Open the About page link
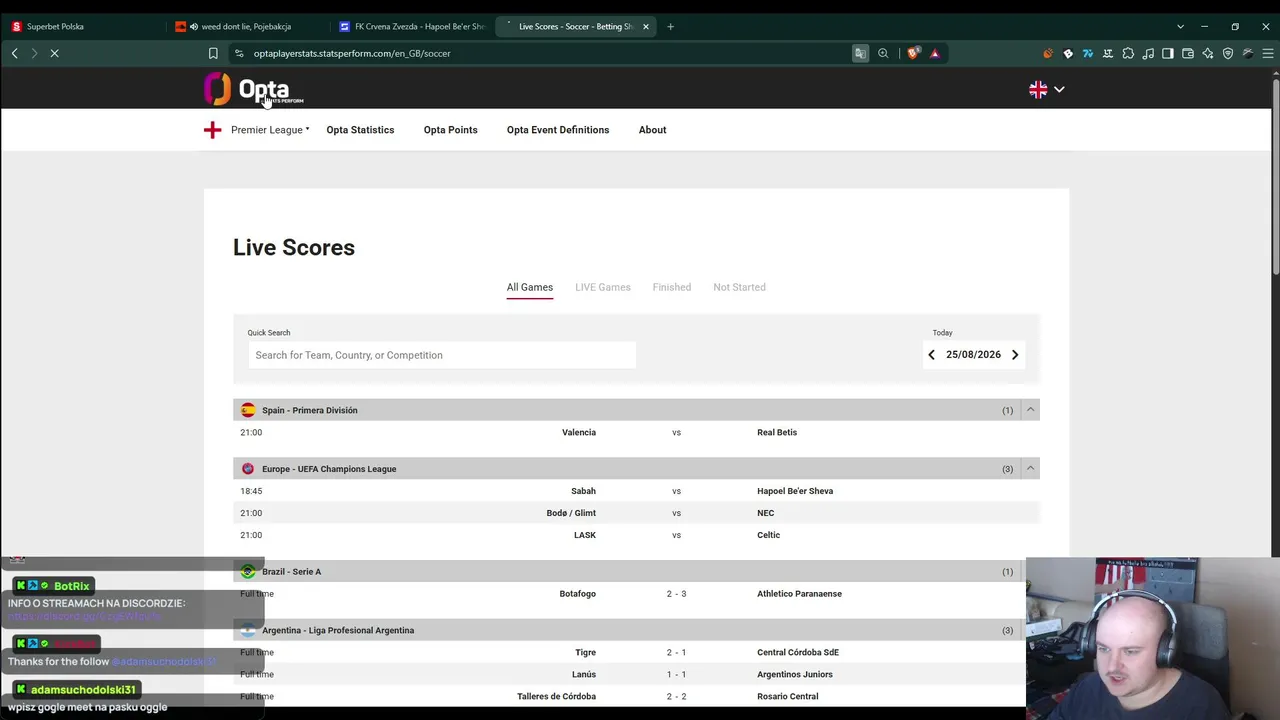The height and width of the screenshot is (720, 1280). [x=652, y=130]
